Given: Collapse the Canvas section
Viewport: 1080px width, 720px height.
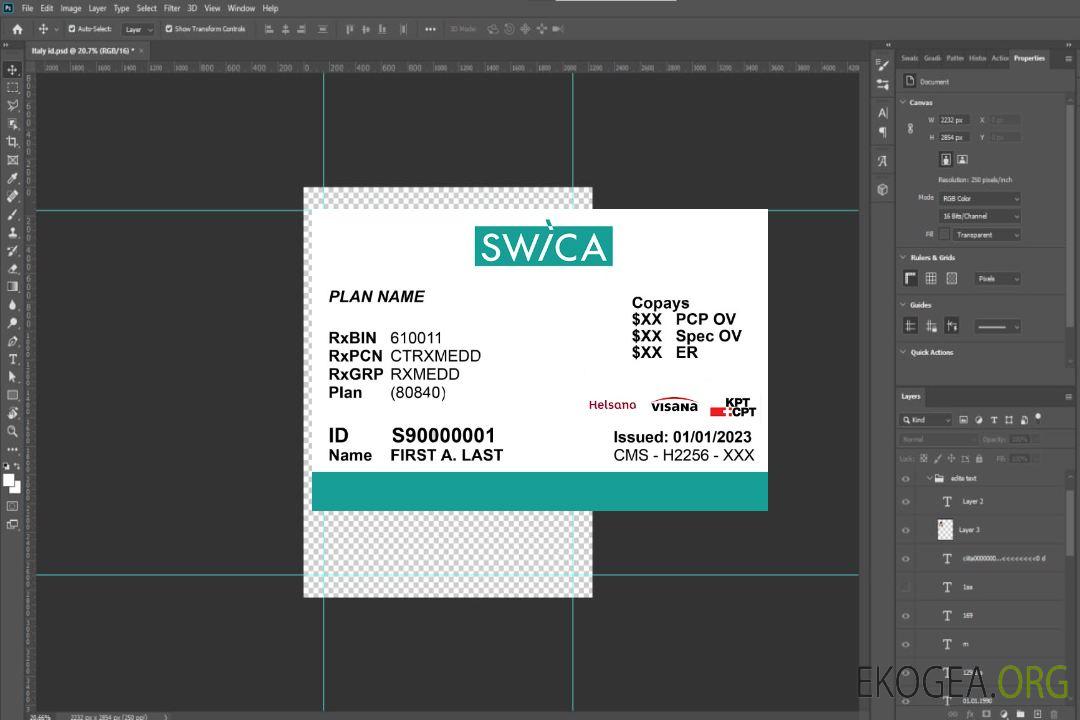Looking at the screenshot, I should 903,102.
